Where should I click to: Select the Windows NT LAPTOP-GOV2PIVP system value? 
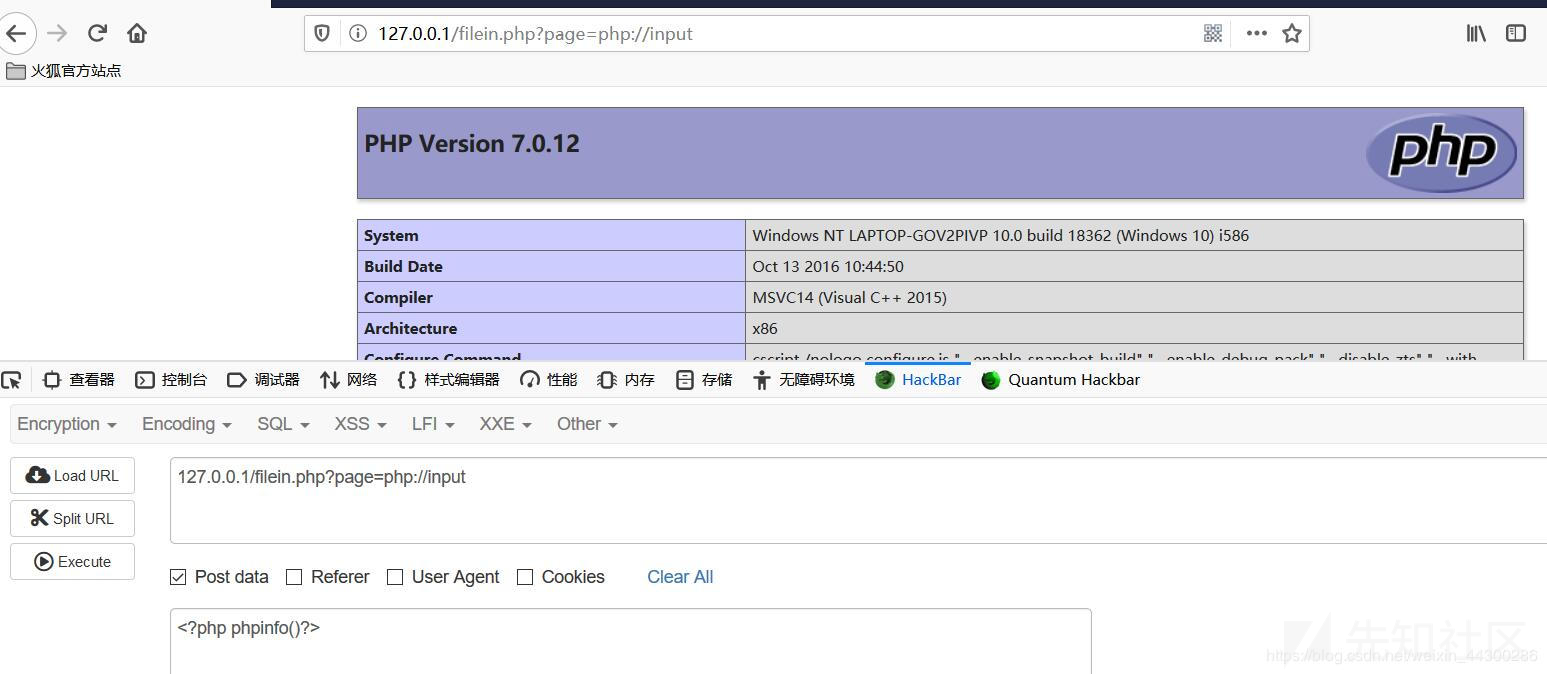point(1001,236)
